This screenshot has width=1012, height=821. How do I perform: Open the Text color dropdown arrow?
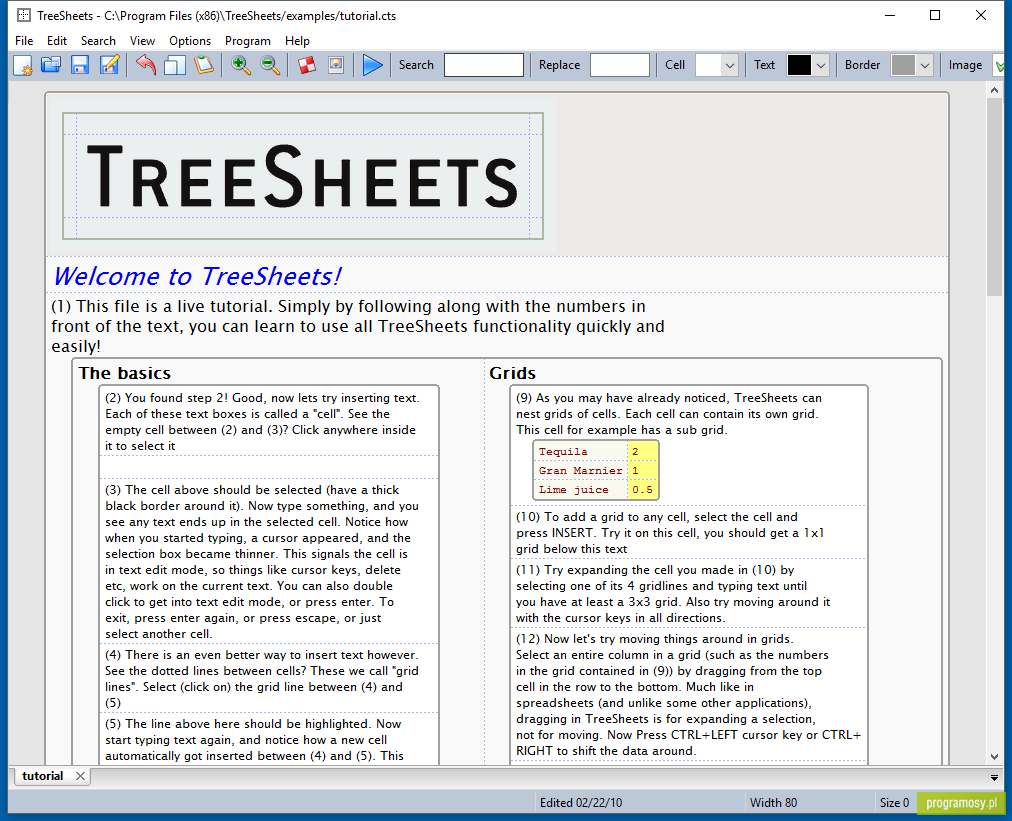[x=821, y=65]
